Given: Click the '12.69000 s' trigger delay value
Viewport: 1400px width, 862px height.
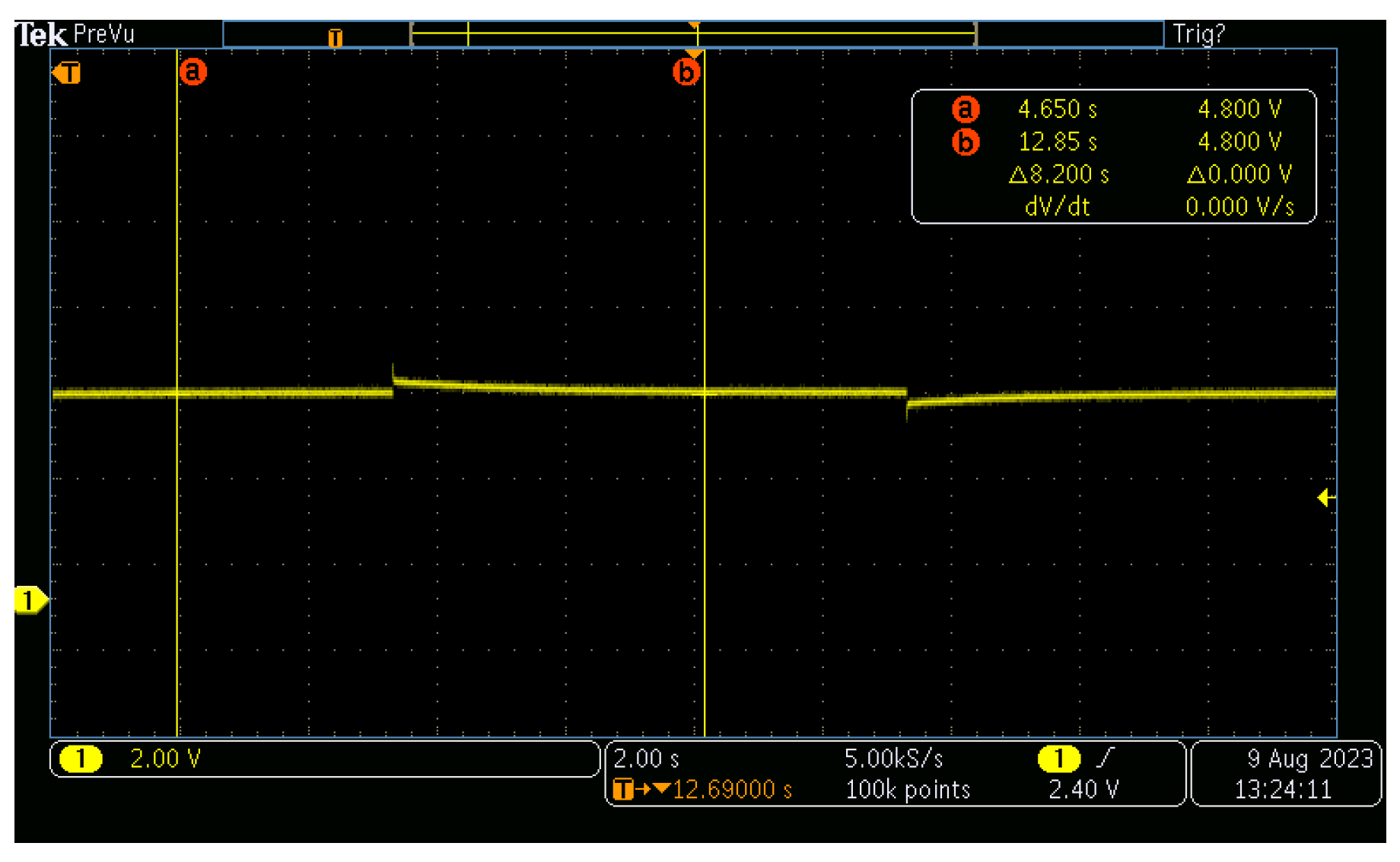Looking at the screenshot, I should pos(732,790).
